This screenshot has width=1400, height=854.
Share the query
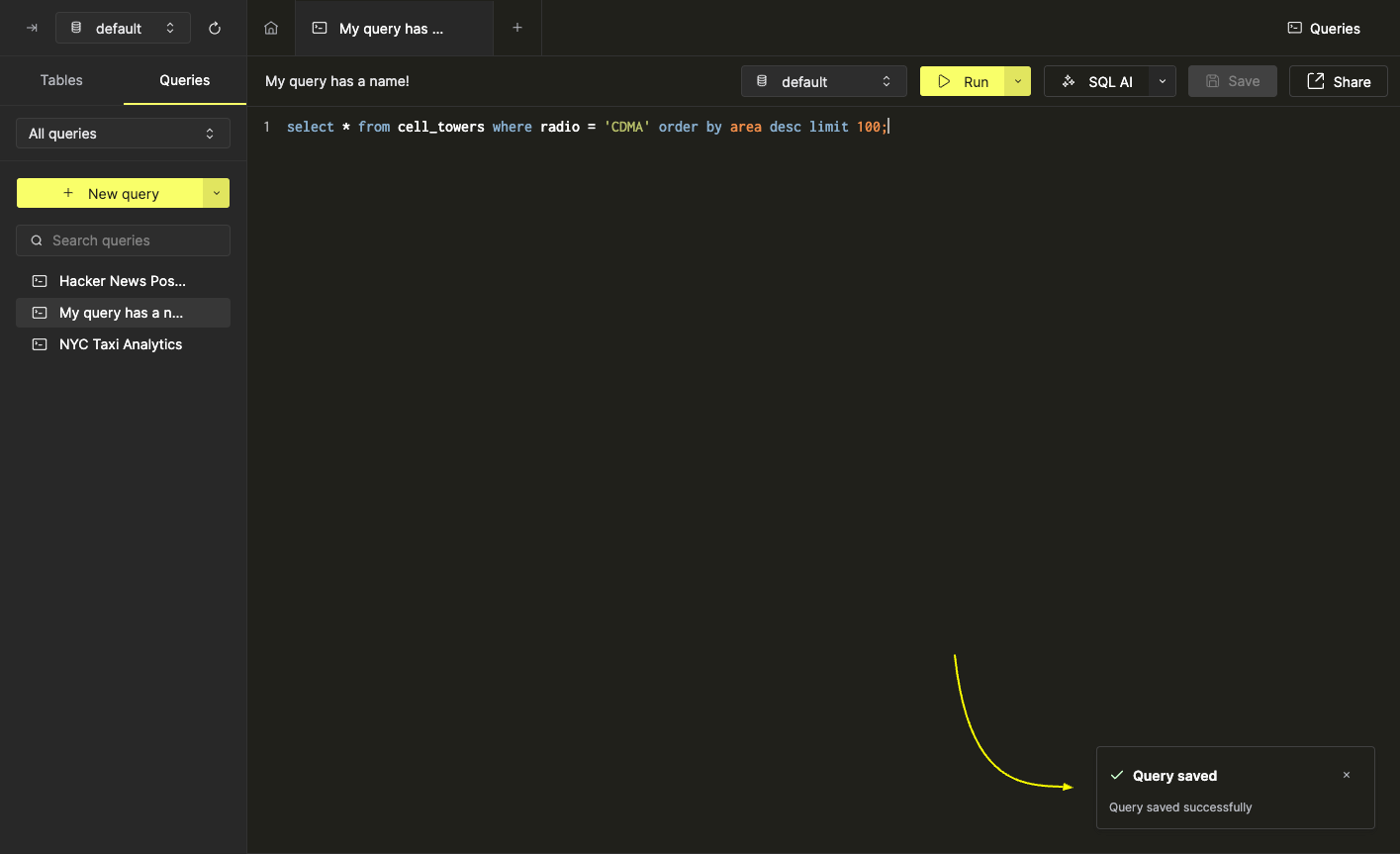pyautogui.click(x=1338, y=81)
